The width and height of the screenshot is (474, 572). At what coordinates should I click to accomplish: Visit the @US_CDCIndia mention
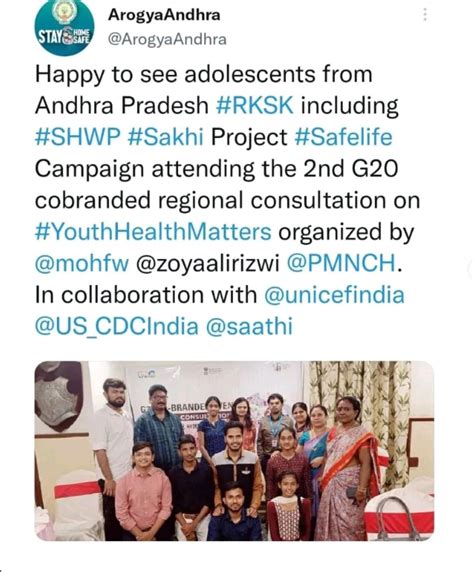(117, 326)
